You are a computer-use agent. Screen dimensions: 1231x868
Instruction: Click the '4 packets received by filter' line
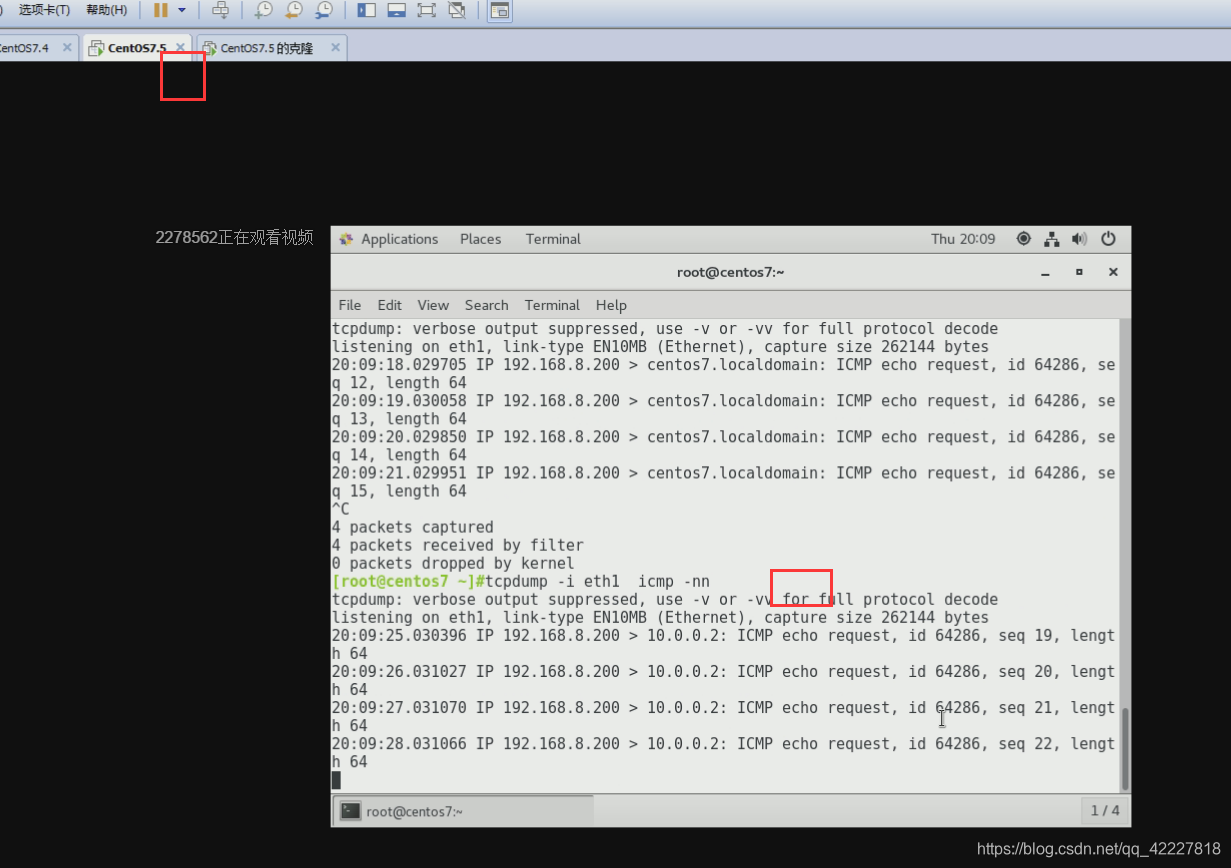pos(457,545)
